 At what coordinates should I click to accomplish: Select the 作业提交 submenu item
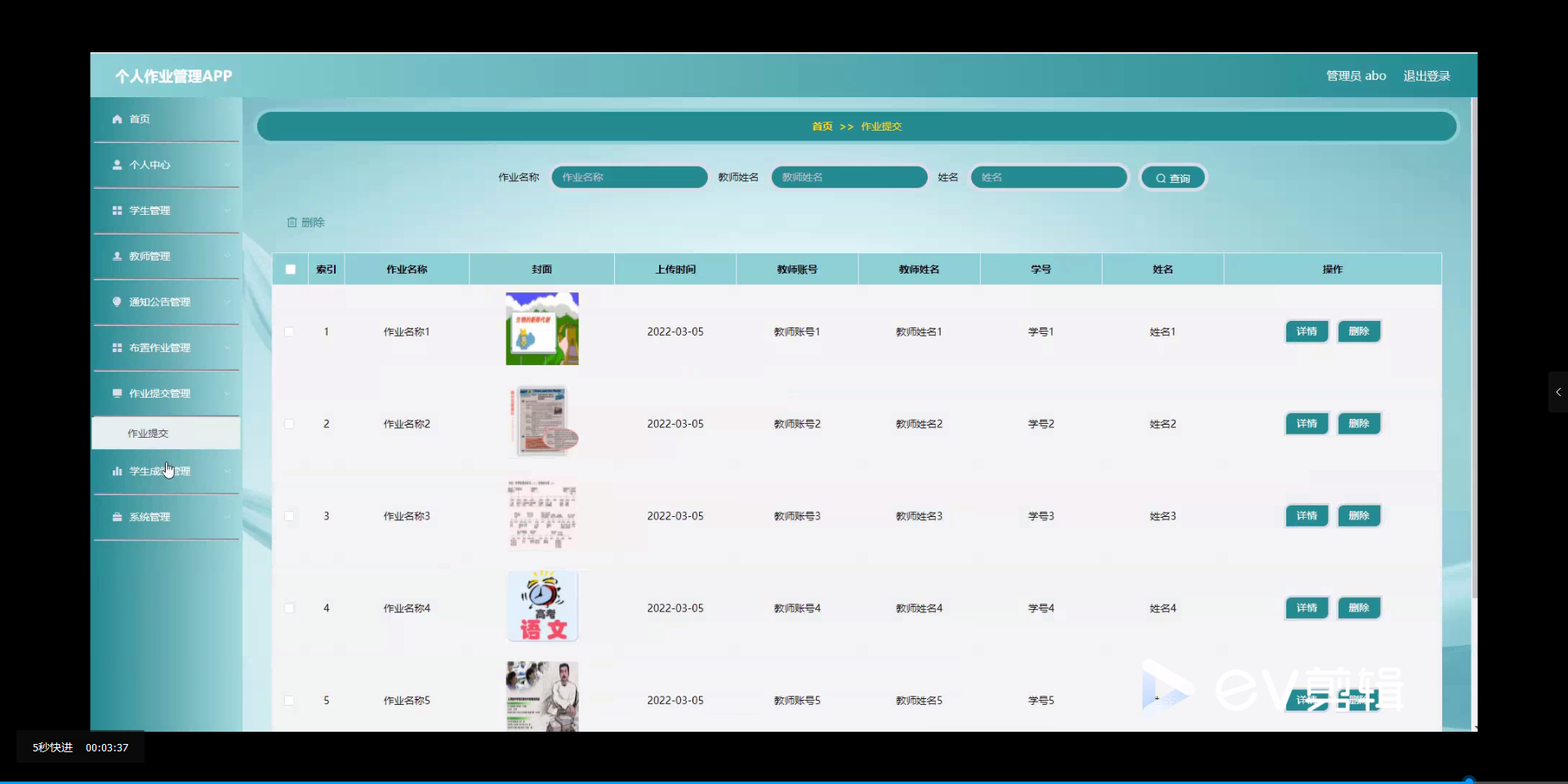click(167, 433)
